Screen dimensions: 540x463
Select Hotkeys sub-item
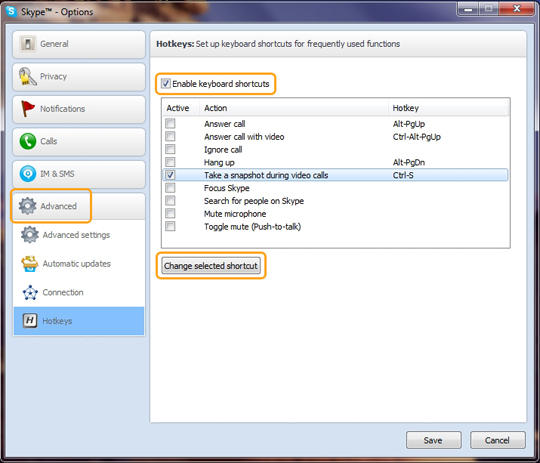(79, 321)
